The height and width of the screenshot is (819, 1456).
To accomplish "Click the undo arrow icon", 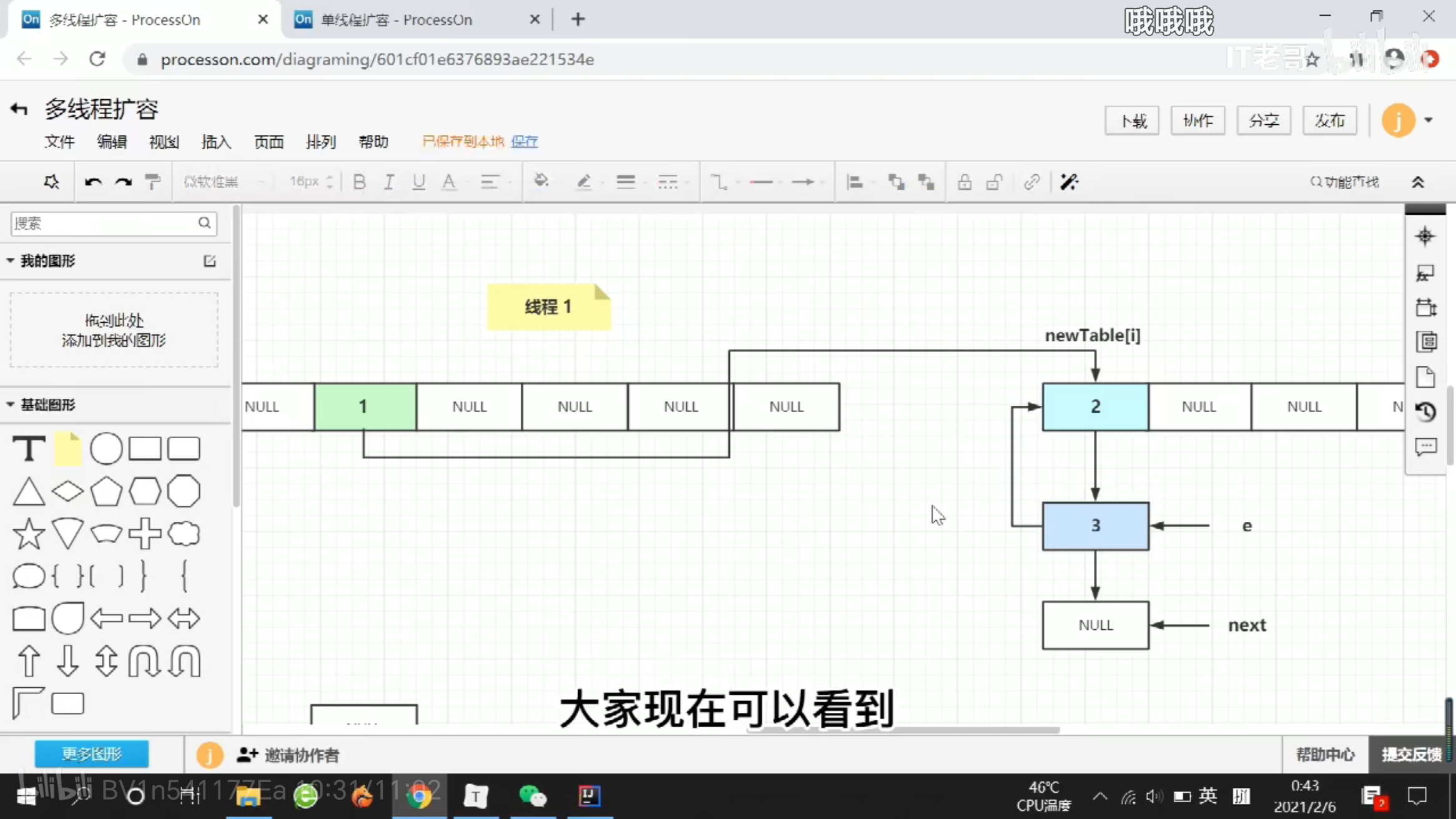I will click(x=93, y=182).
